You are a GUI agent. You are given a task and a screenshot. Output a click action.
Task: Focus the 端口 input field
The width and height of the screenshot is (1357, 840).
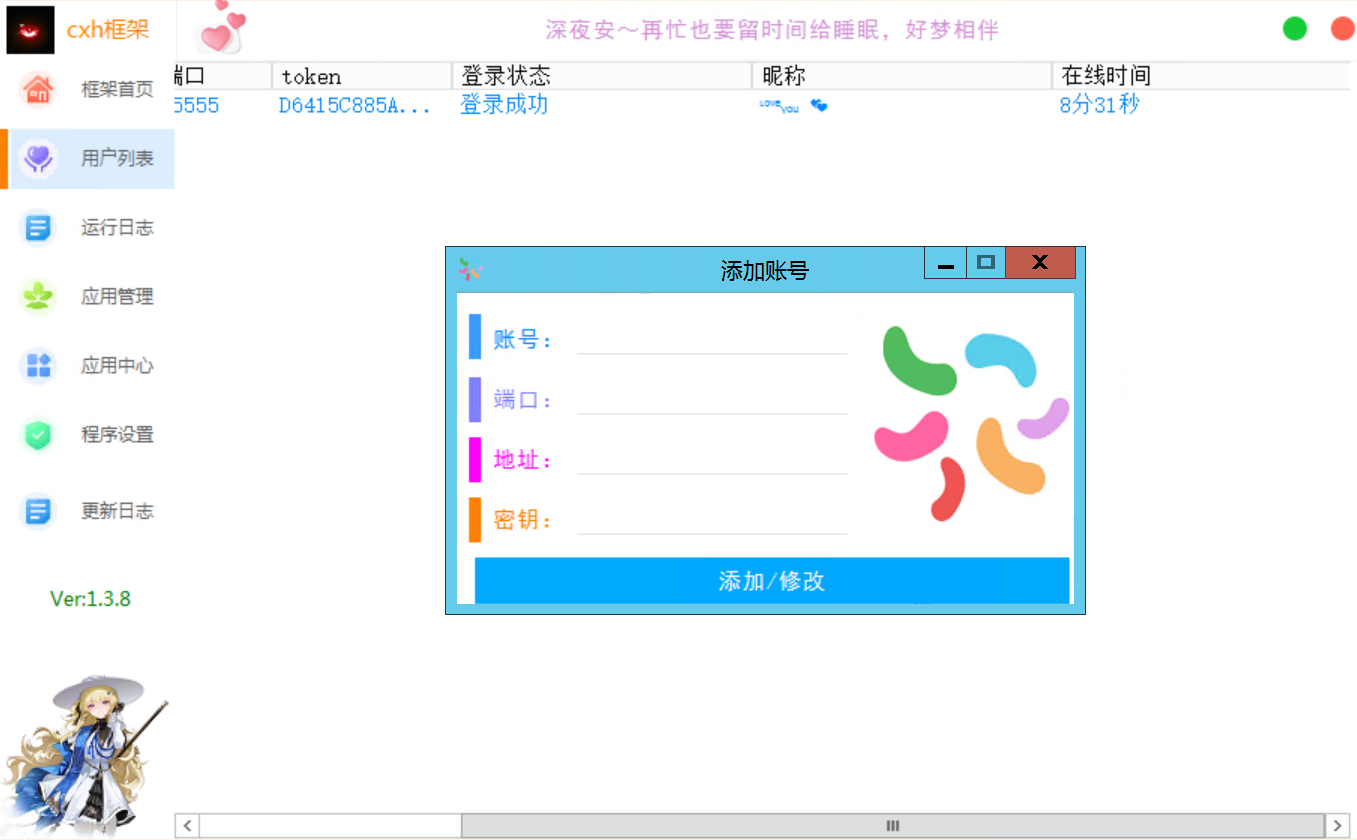(711, 399)
